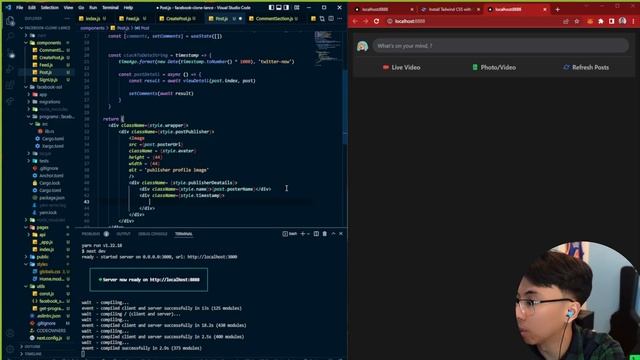Screen dimensions: 640x360
Task: Open Anchor.toml in the Explorer tree
Action: [x=51, y=176]
